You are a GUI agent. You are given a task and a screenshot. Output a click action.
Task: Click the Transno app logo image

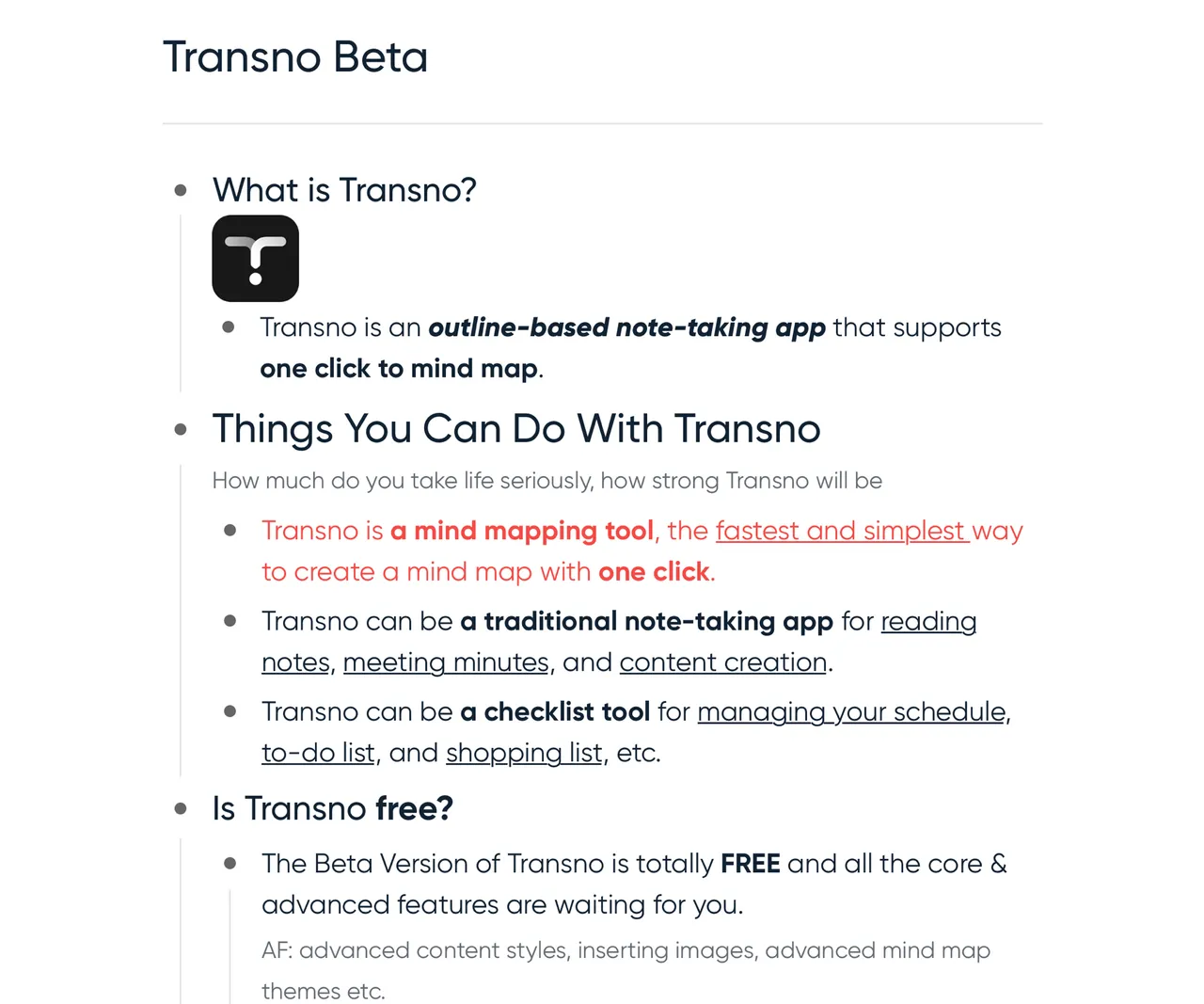coord(255,258)
